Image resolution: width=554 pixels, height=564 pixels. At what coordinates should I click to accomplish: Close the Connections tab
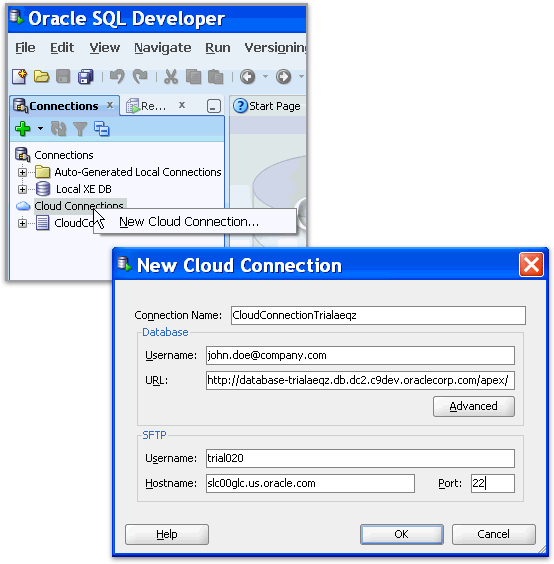point(110,105)
